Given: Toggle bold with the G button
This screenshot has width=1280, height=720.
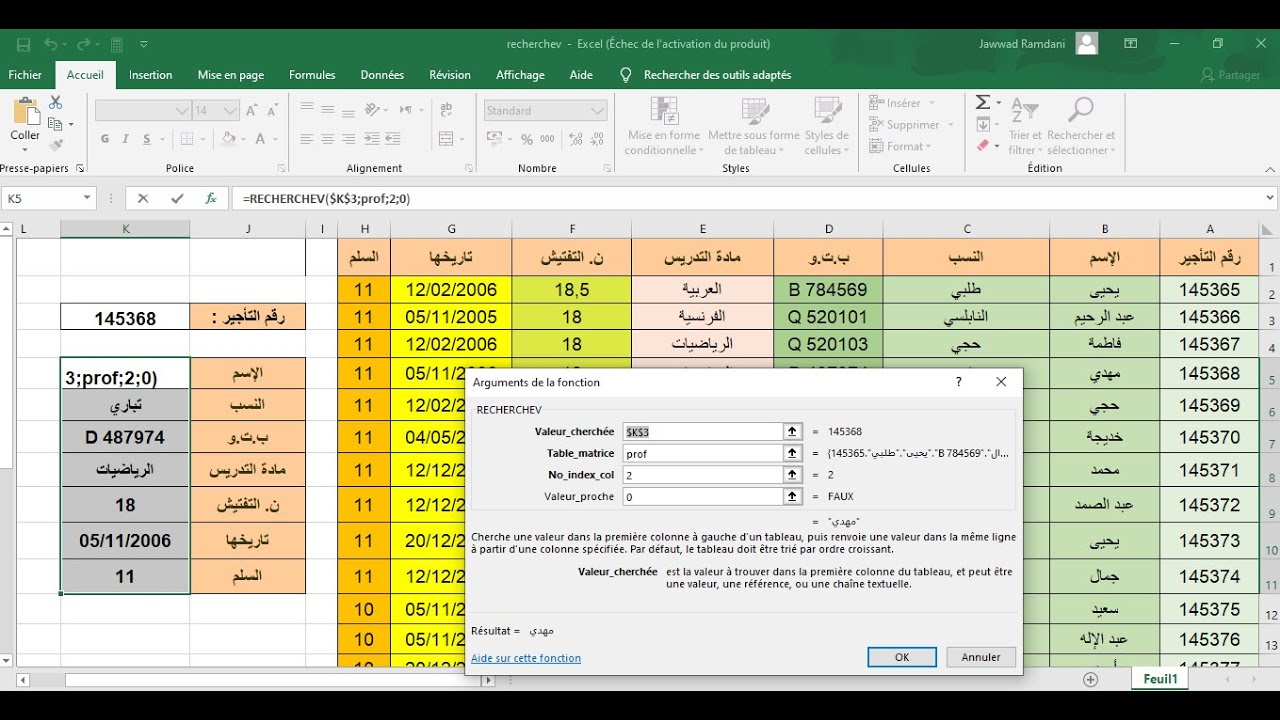Looking at the screenshot, I should [104, 139].
